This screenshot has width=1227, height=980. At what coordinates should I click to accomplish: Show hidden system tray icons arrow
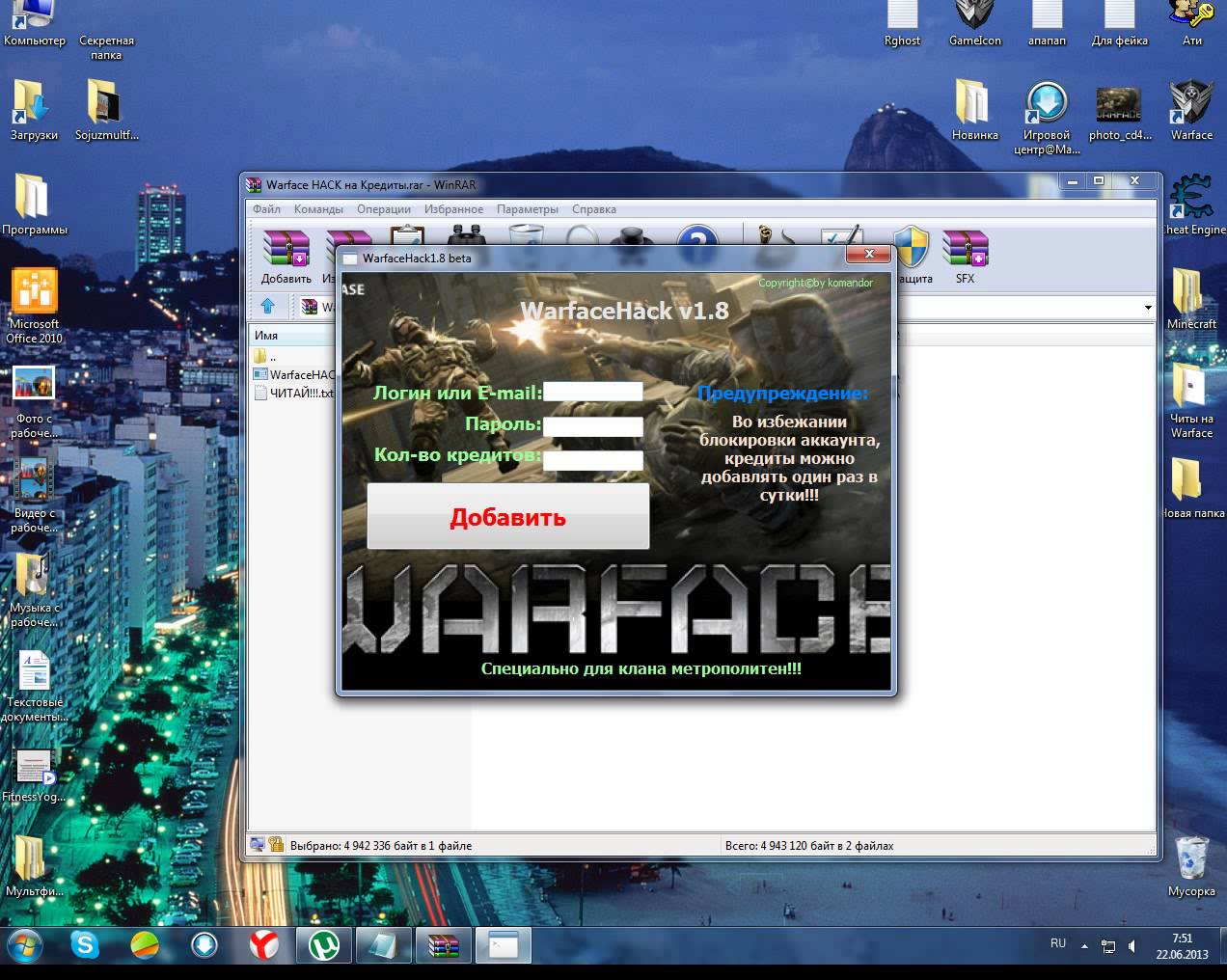pos(1084,946)
